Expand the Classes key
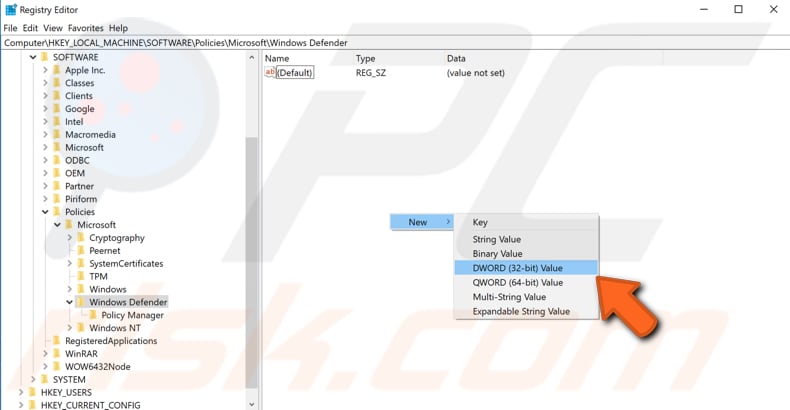Screen dimensions: 790x410 coord(45,83)
